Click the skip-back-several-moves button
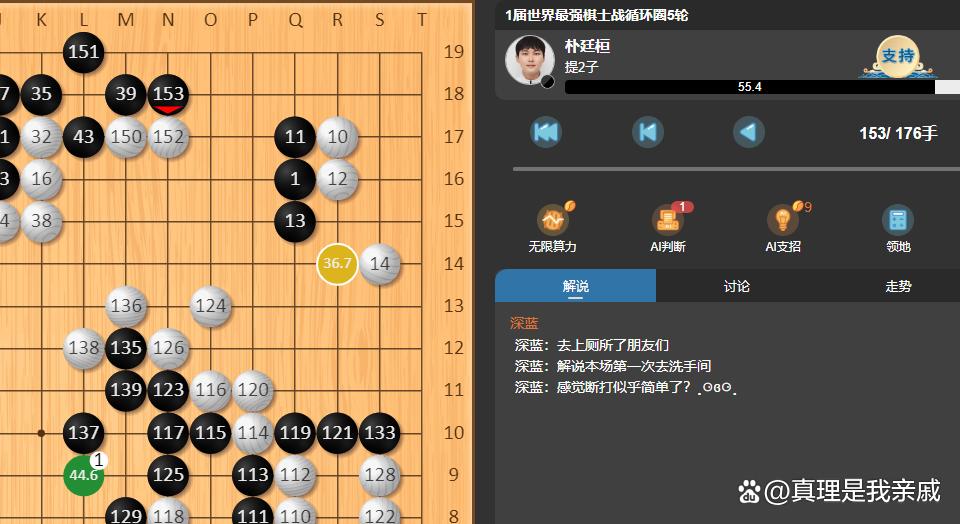Viewport: 960px width, 524px height. [x=647, y=132]
